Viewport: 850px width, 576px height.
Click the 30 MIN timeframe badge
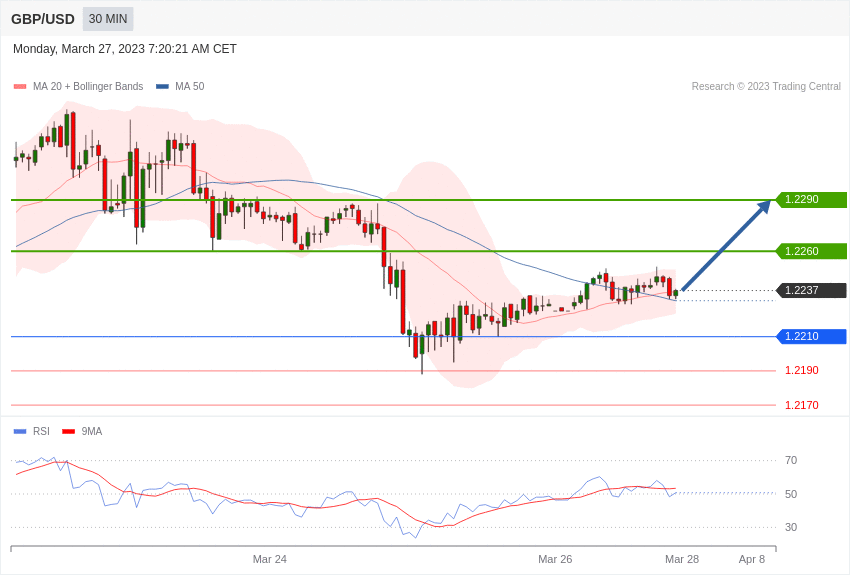[x=108, y=19]
